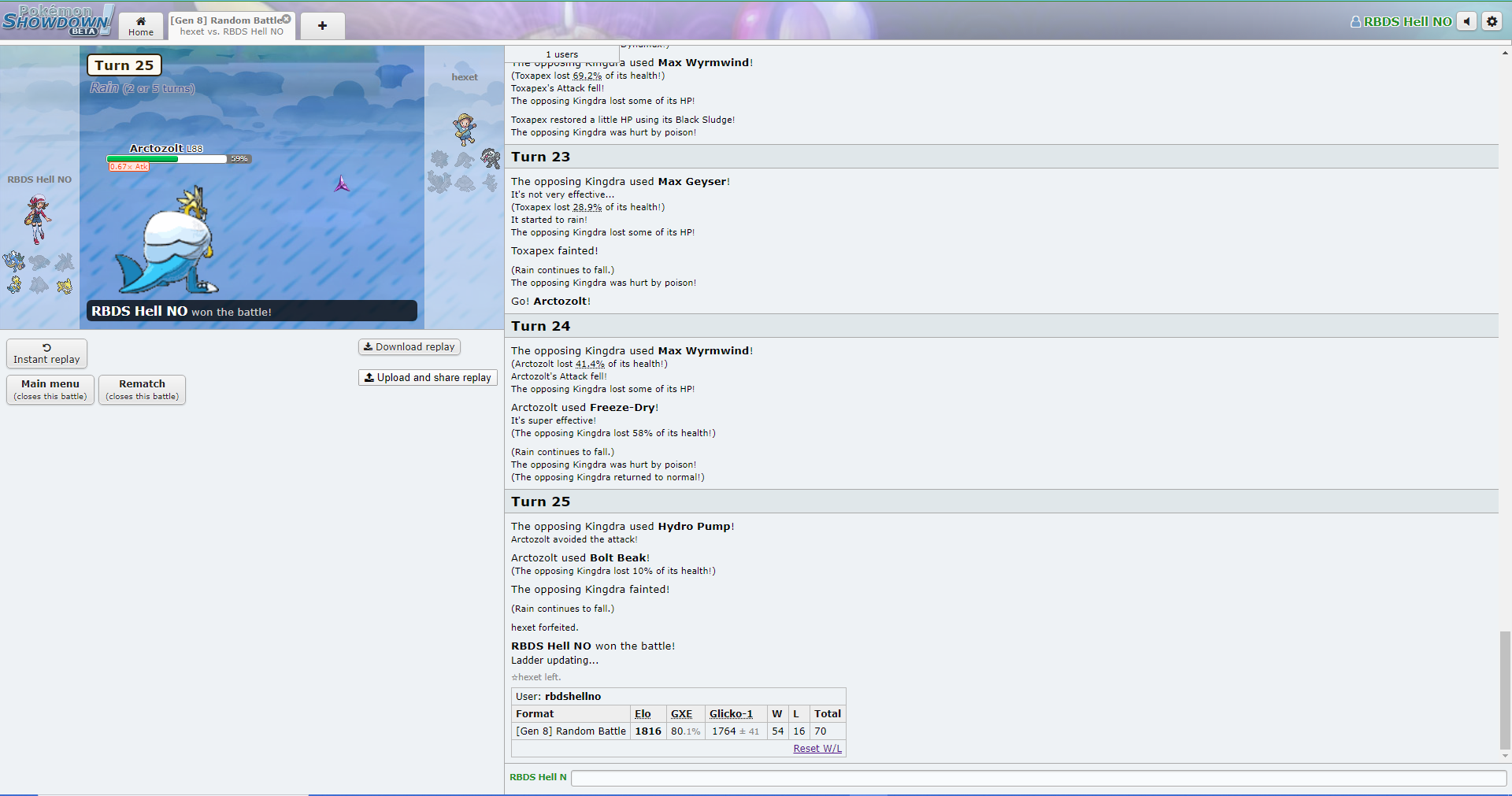Image resolution: width=1512 pixels, height=796 pixels.
Task: Click the hexet player name label
Action: click(x=465, y=77)
